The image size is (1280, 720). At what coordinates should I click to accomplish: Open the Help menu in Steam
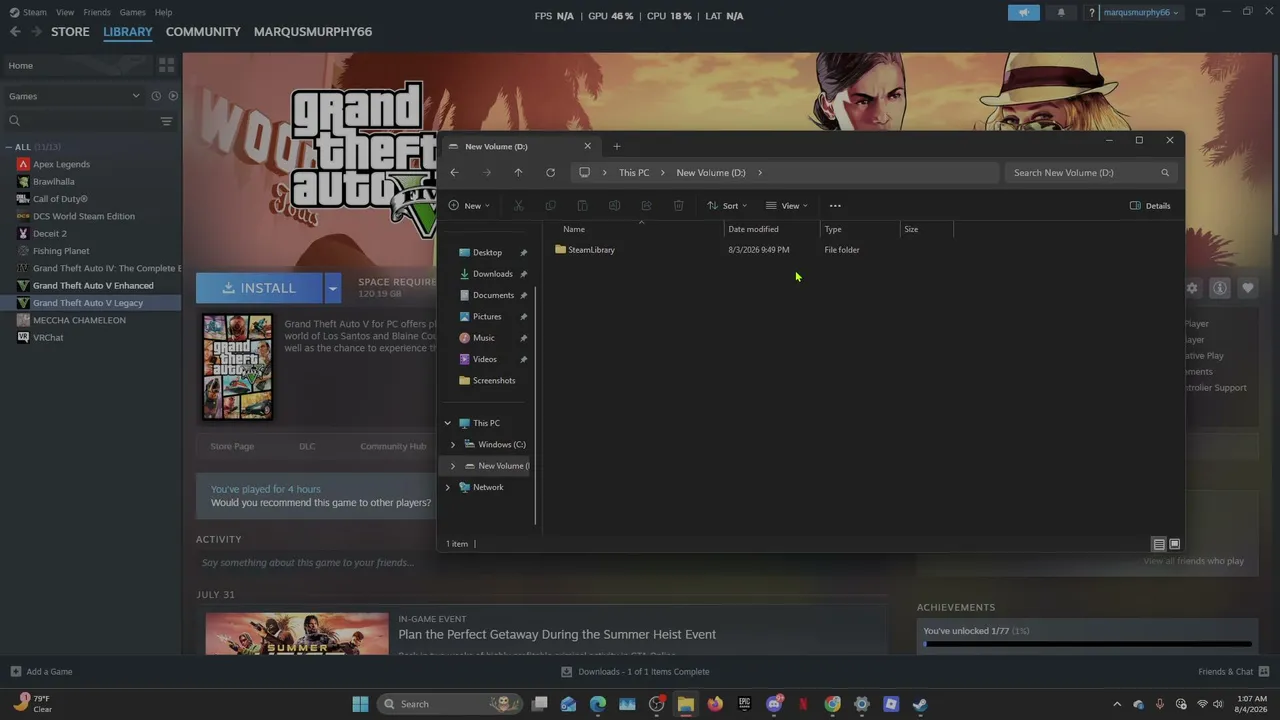pos(163,12)
